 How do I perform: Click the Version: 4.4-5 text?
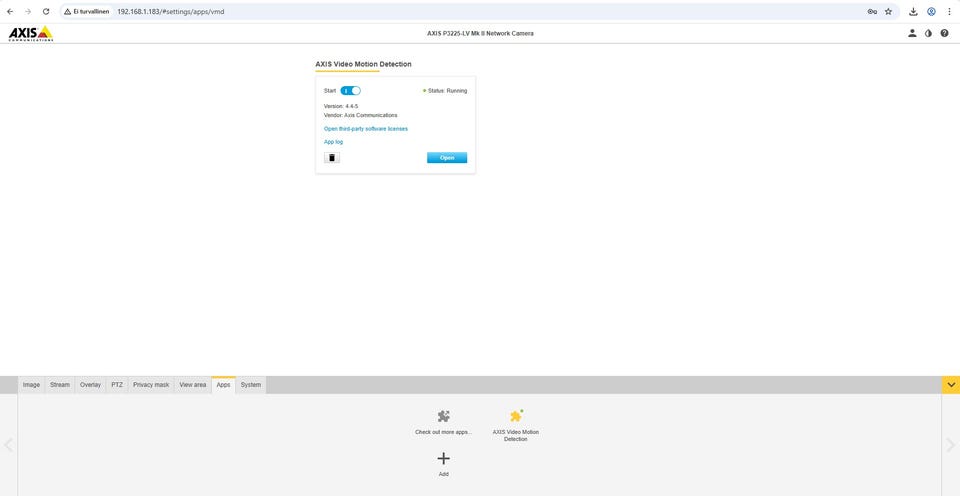341,107
